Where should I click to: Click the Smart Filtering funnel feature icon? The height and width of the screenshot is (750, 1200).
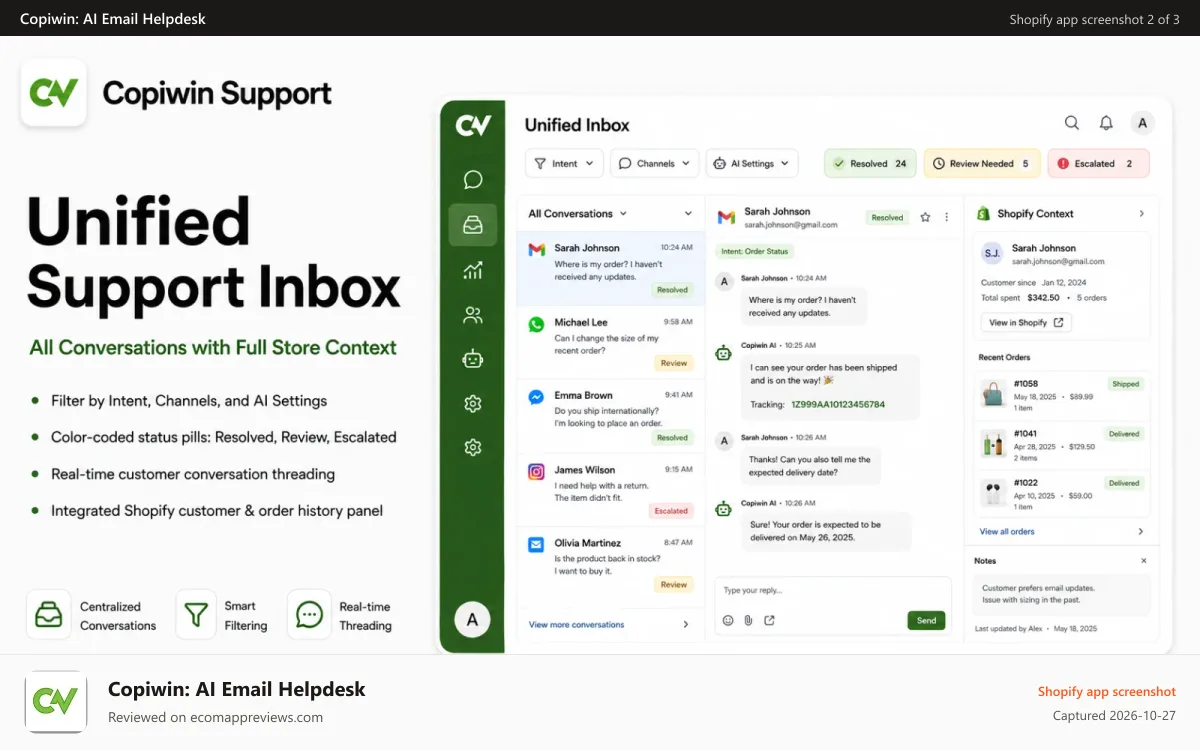click(x=196, y=614)
